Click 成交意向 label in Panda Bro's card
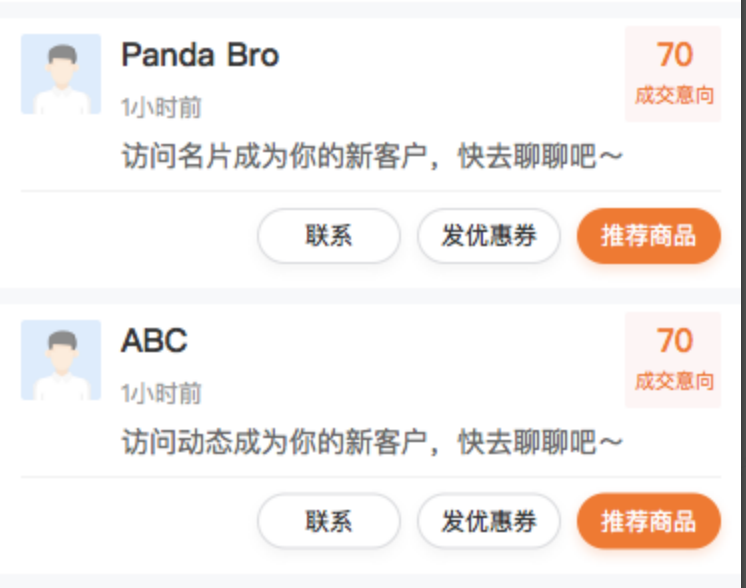 (x=674, y=96)
